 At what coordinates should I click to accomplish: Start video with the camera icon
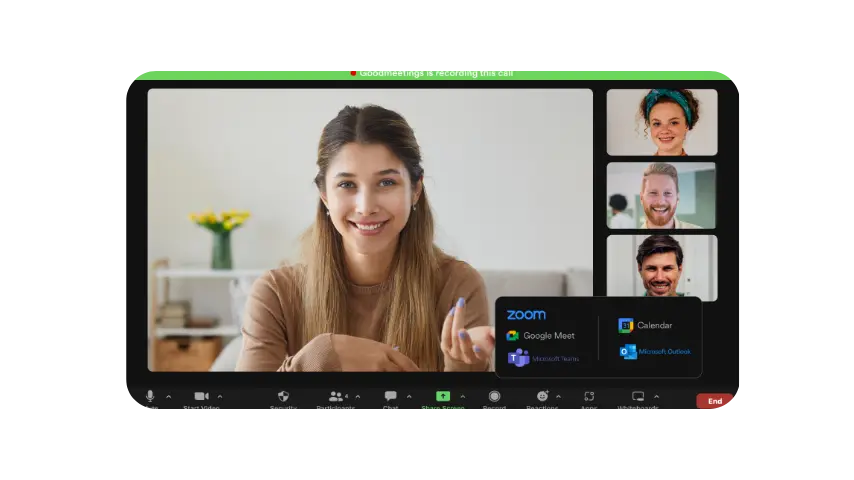[x=202, y=396]
